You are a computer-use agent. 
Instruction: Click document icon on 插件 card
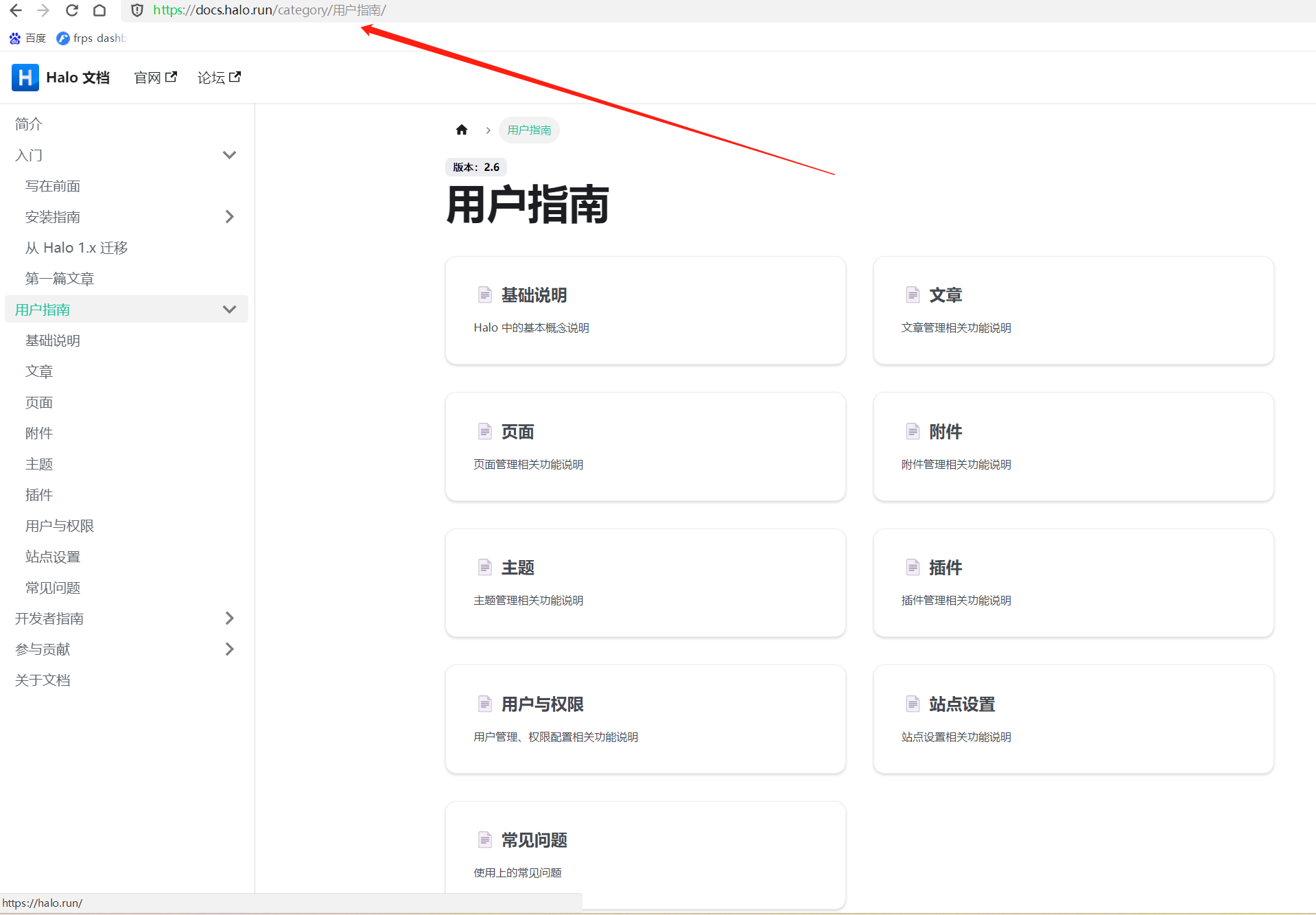[913, 567]
